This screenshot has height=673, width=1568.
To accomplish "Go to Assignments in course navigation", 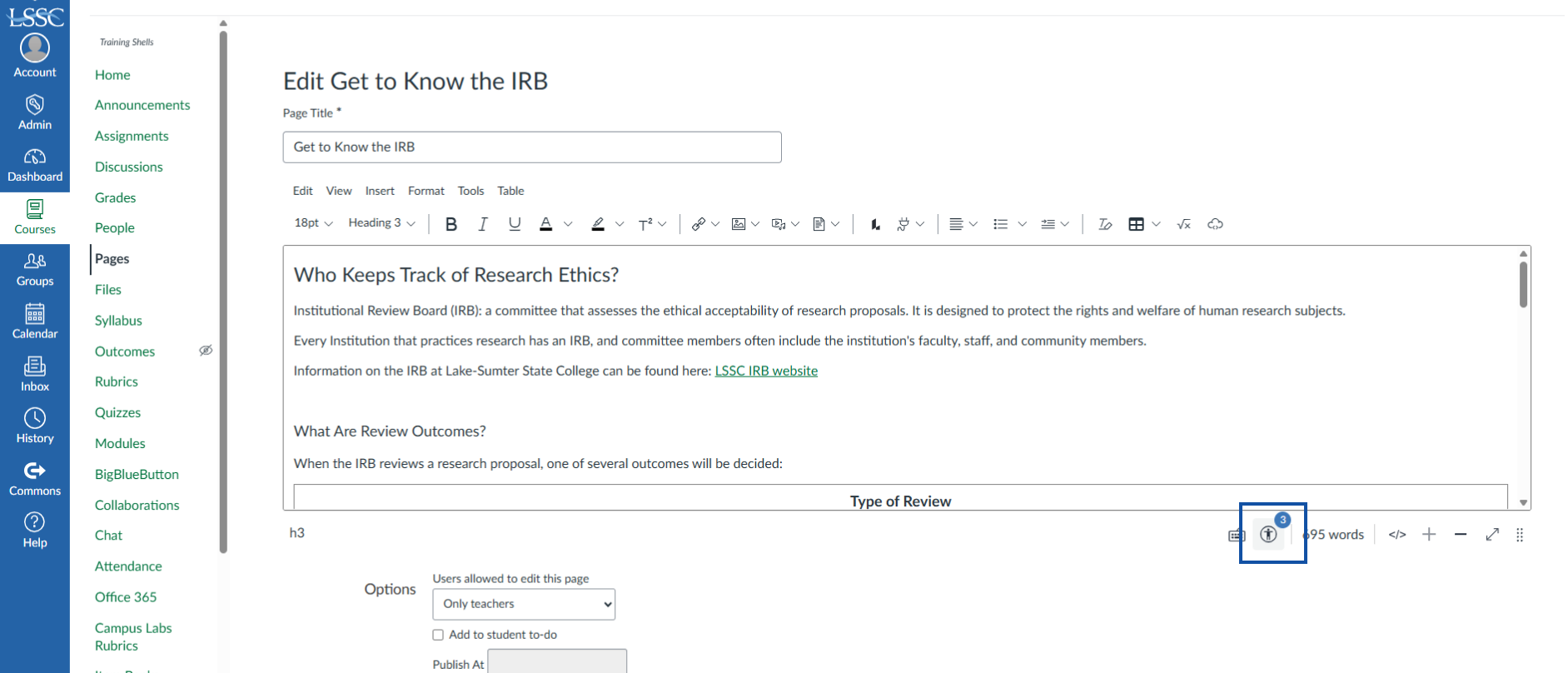I will pos(132,136).
